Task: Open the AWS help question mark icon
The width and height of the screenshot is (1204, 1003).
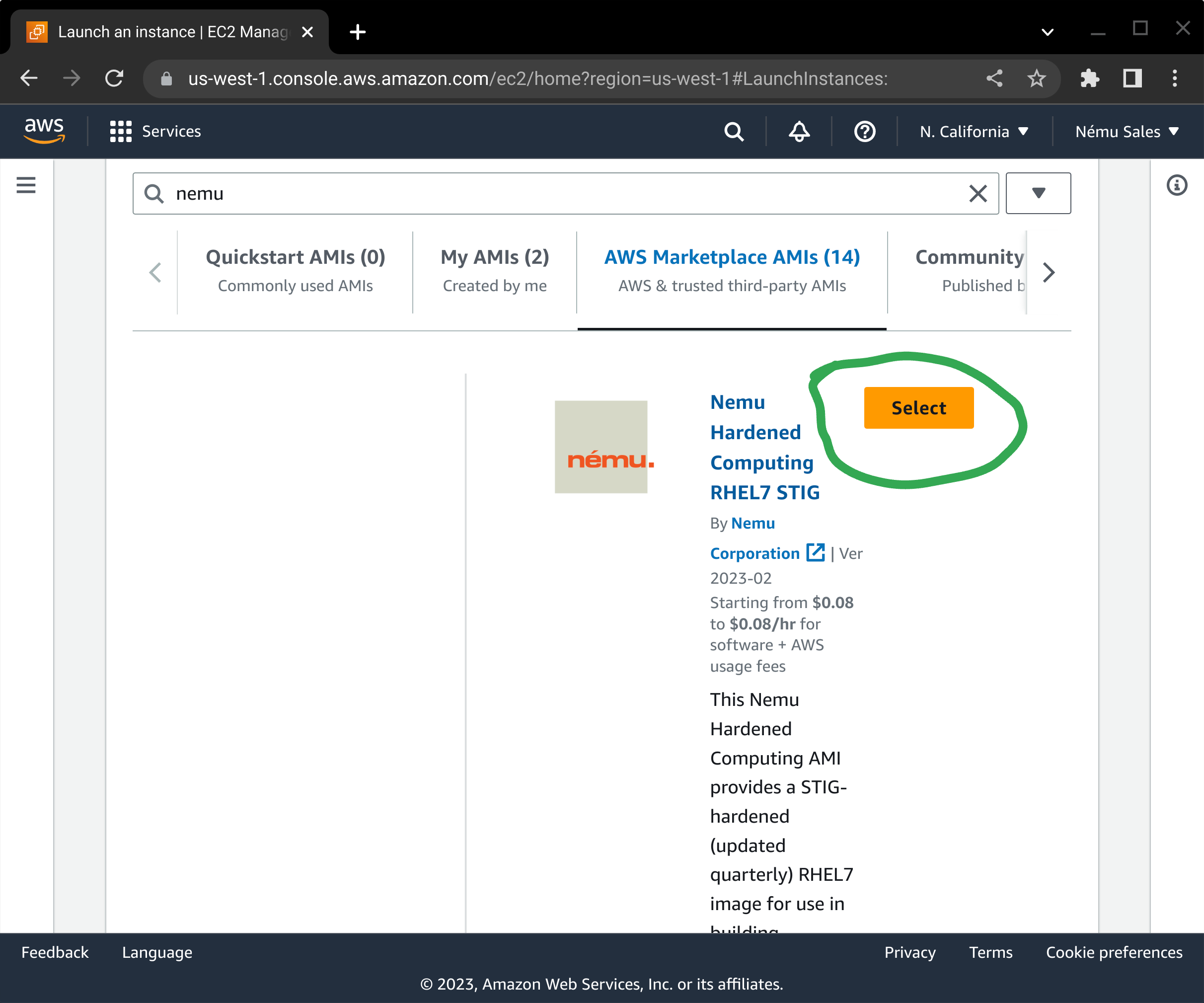Action: (865, 131)
